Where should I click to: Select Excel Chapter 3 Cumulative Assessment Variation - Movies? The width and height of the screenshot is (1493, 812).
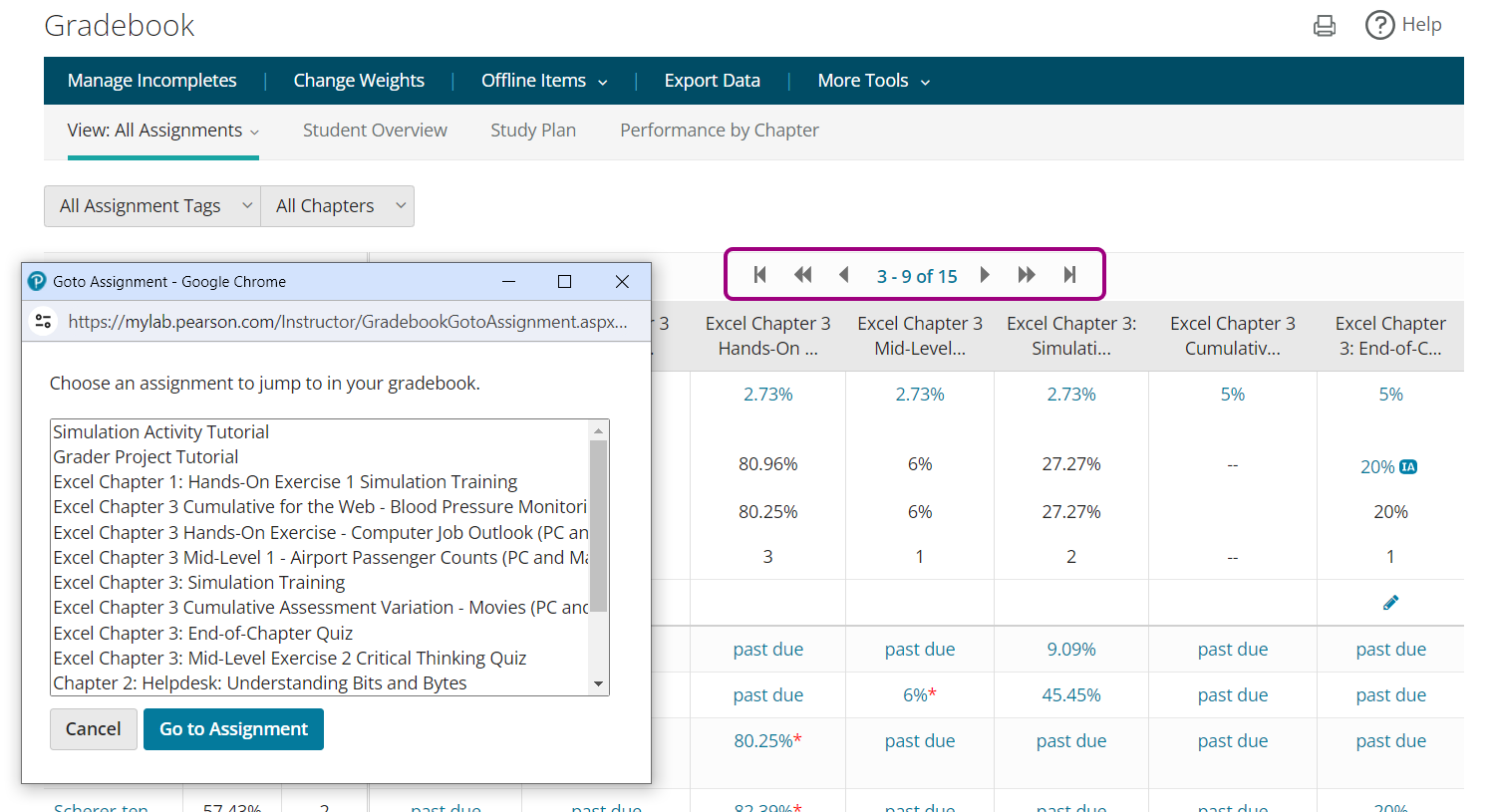tap(320, 608)
